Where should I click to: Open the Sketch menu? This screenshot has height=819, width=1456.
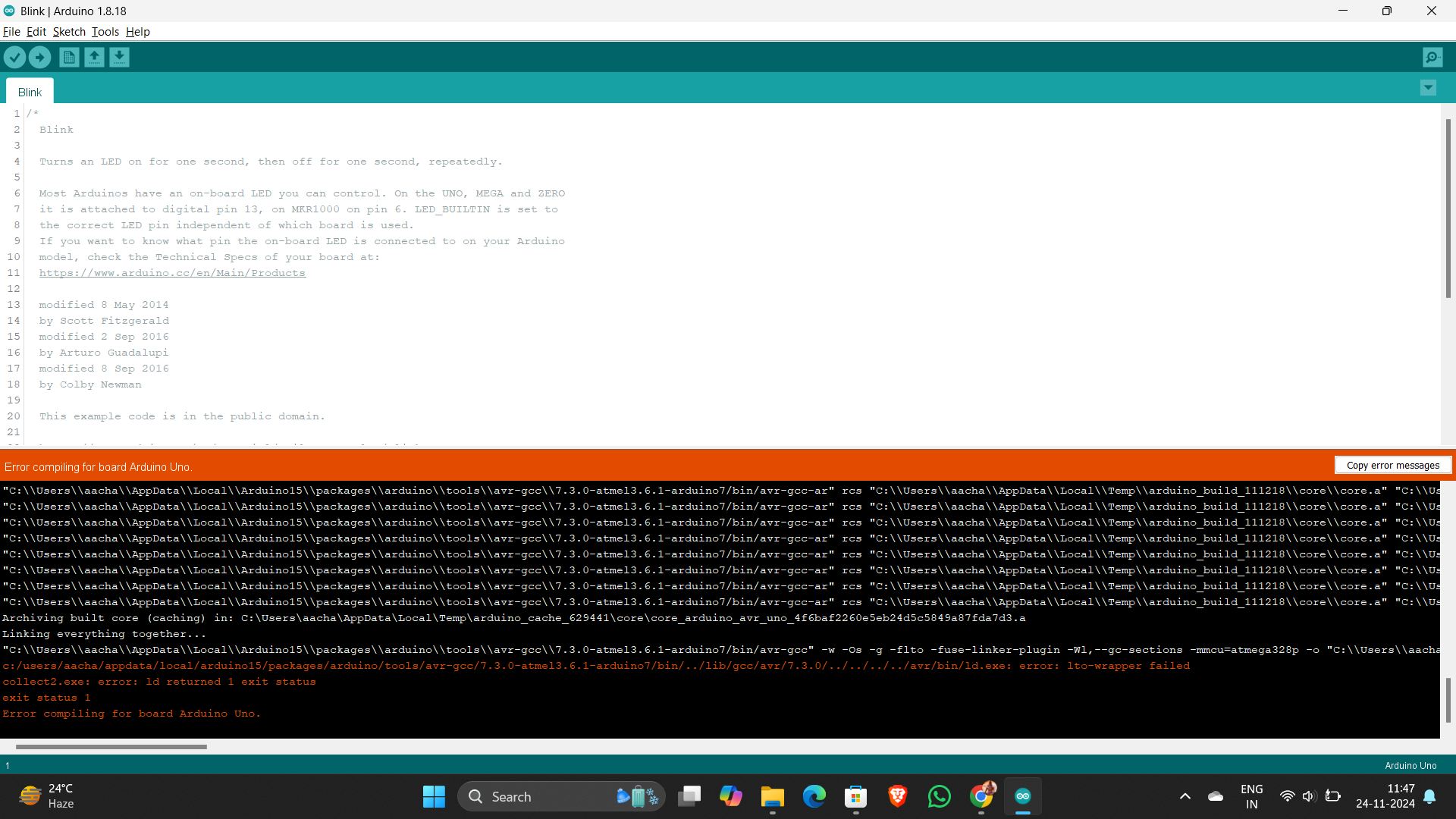[x=69, y=32]
